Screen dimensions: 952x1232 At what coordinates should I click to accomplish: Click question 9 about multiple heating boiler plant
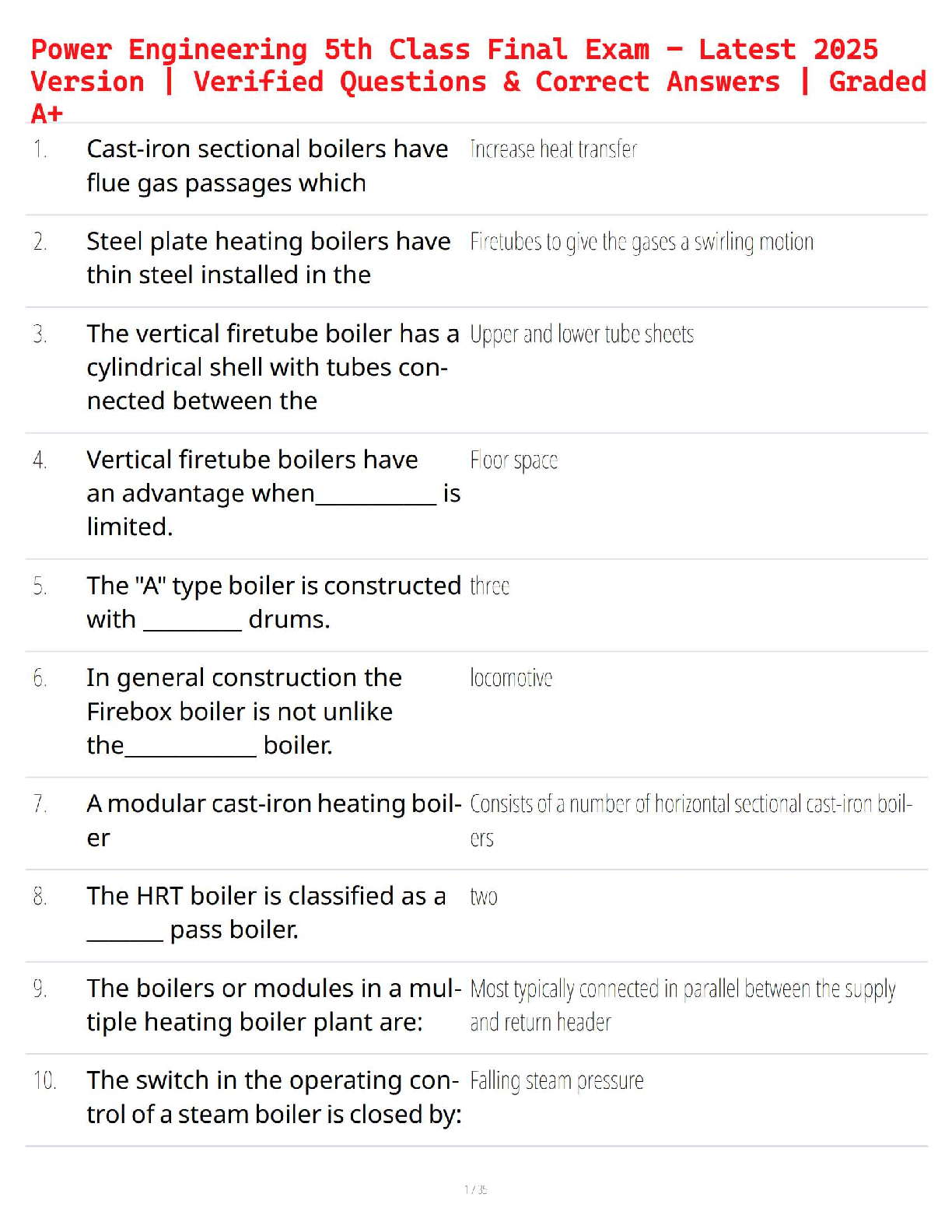pyautogui.click(x=272, y=1005)
